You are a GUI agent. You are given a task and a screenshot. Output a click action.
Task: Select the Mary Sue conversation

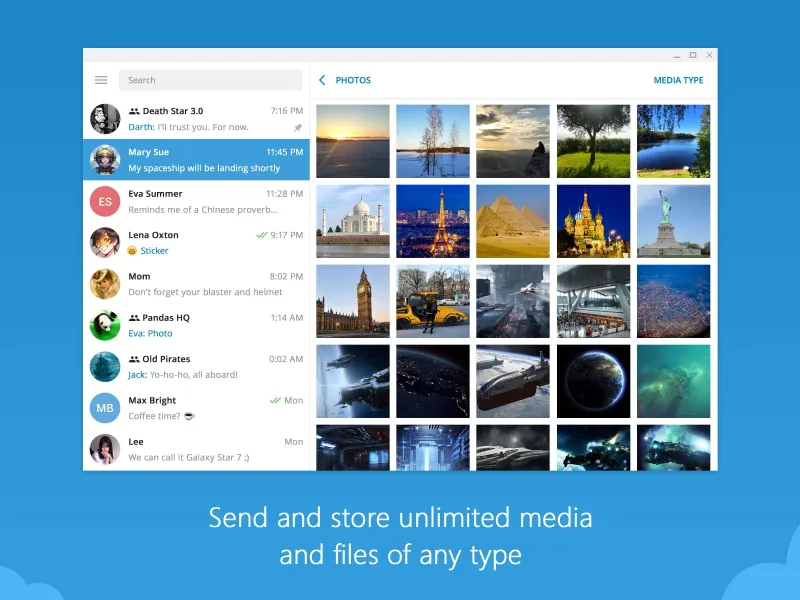196,160
